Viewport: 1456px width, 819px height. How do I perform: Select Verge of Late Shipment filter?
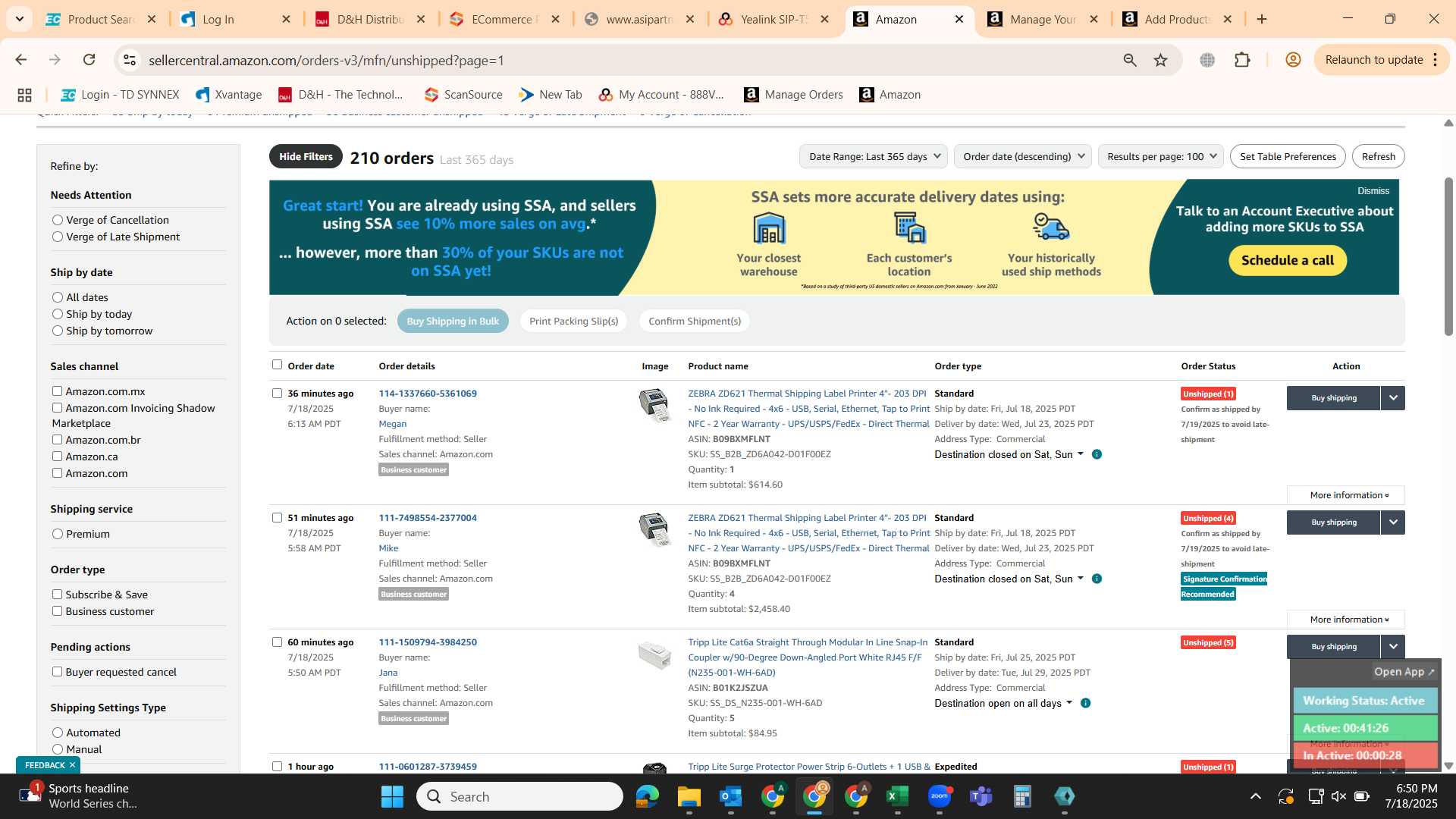pyautogui.click(x=58, y=237)
